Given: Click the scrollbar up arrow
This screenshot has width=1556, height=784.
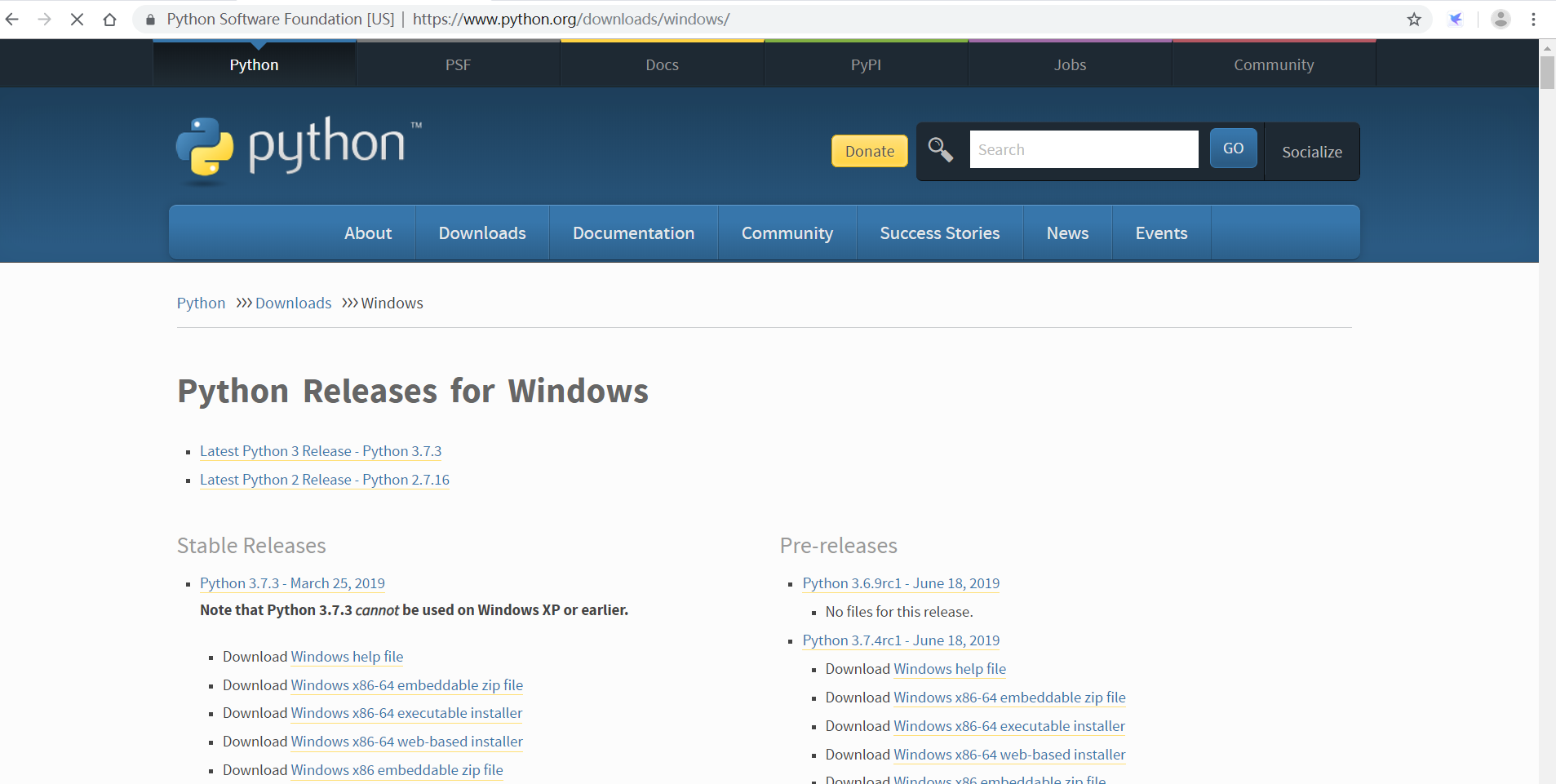Looking at the screenshot, I should [x=1547, y=47].
